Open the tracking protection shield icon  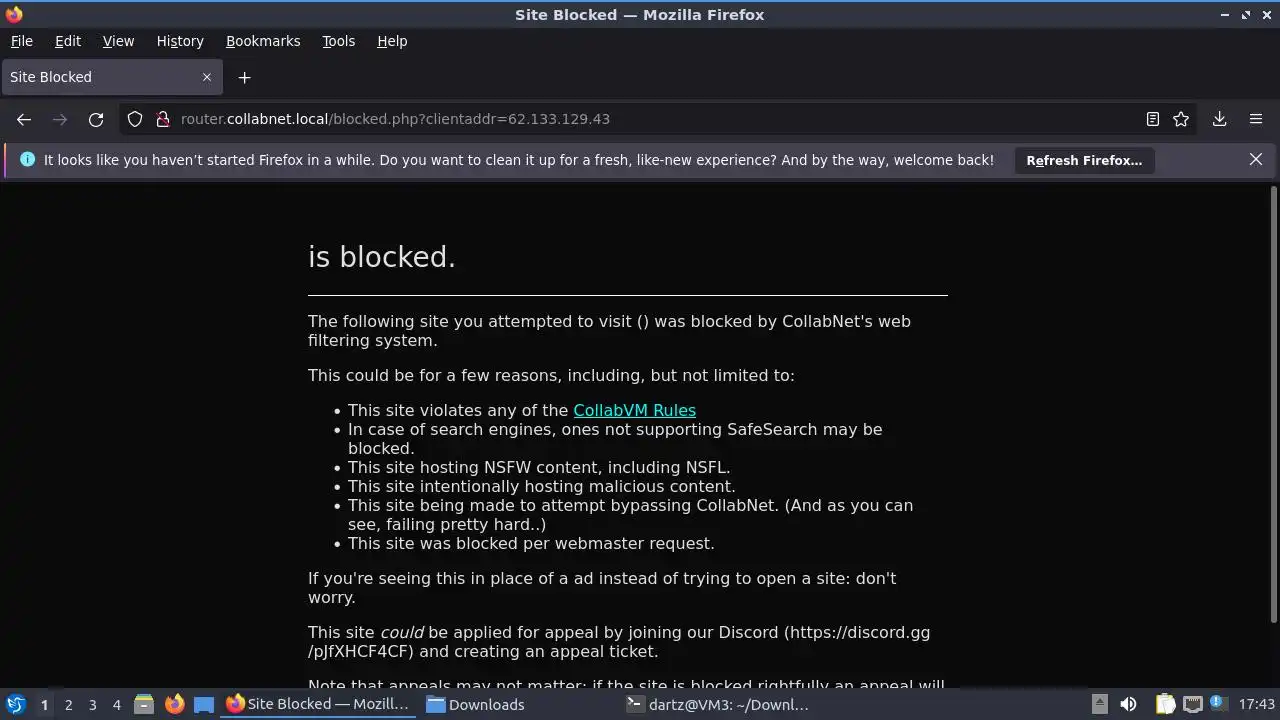coord(135,119)
